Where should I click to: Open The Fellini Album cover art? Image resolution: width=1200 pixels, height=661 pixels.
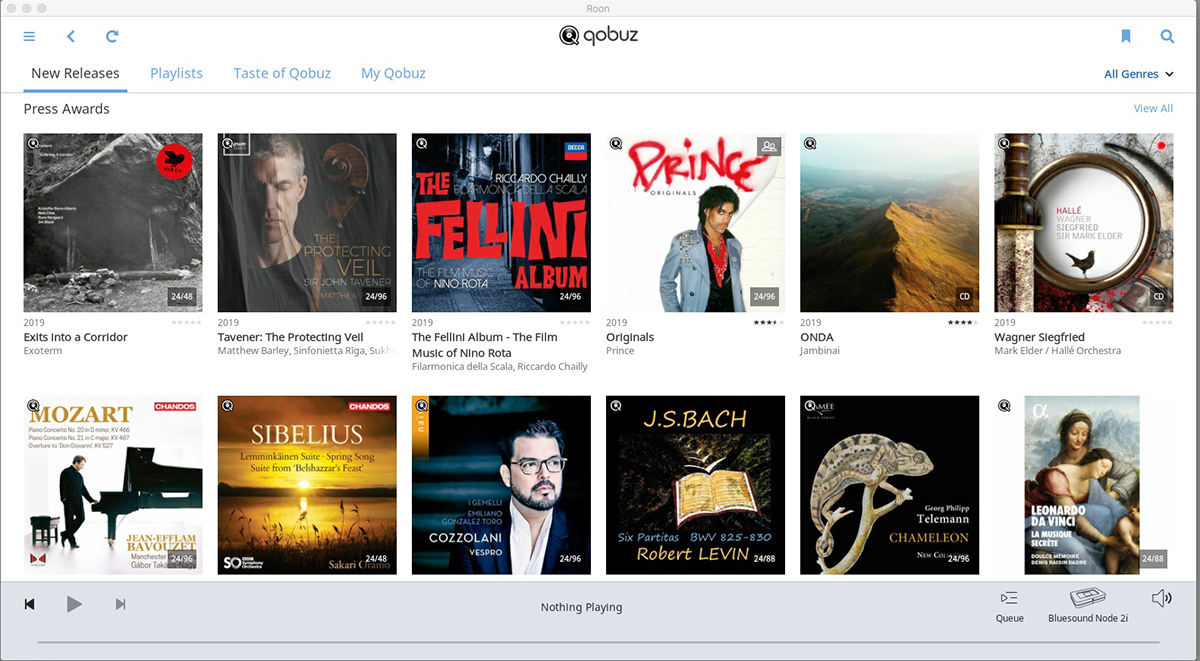[501, 223]
